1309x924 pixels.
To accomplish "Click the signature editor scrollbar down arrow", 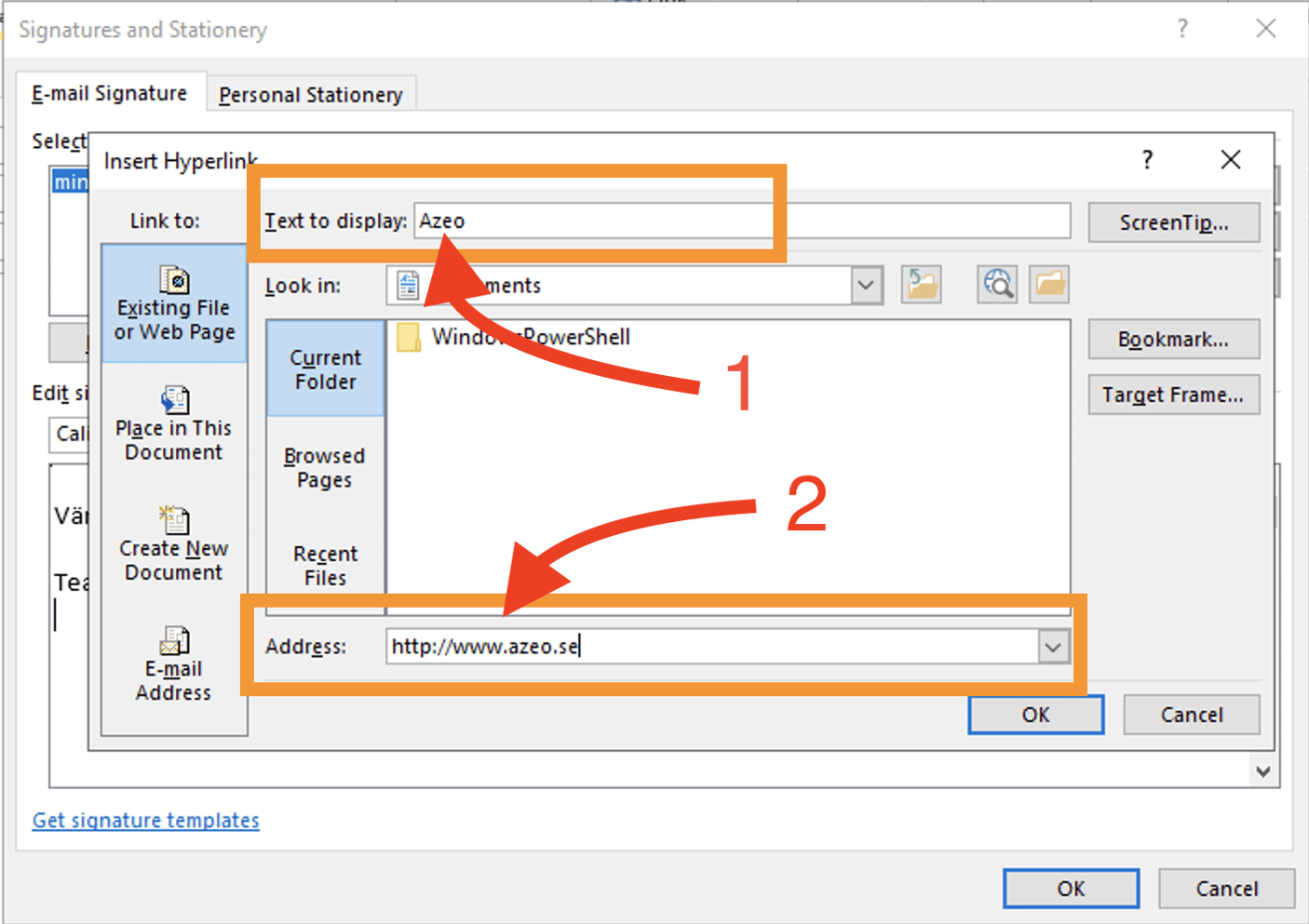I will [1263, 771].
